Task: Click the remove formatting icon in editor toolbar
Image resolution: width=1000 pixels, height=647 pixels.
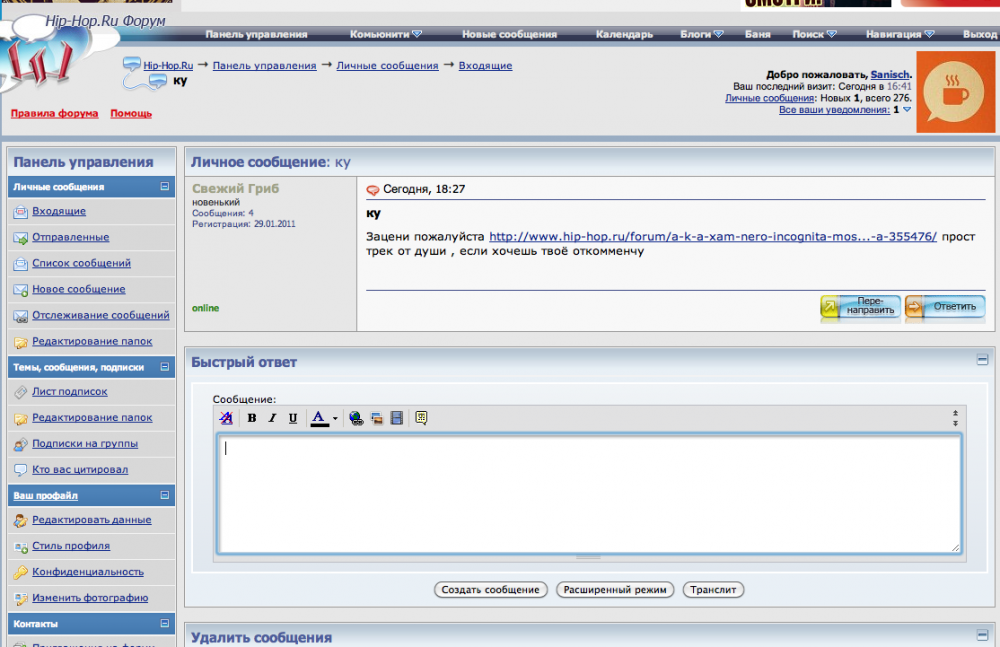Action: click(226, 418)
